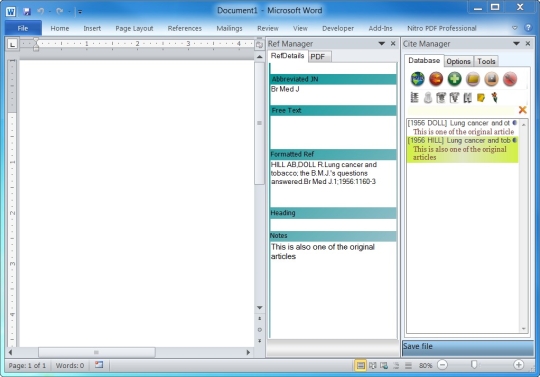This screenshot has height=377, width=540.
Task: Click the Word application icon in title bar
Action: point(11,11)
